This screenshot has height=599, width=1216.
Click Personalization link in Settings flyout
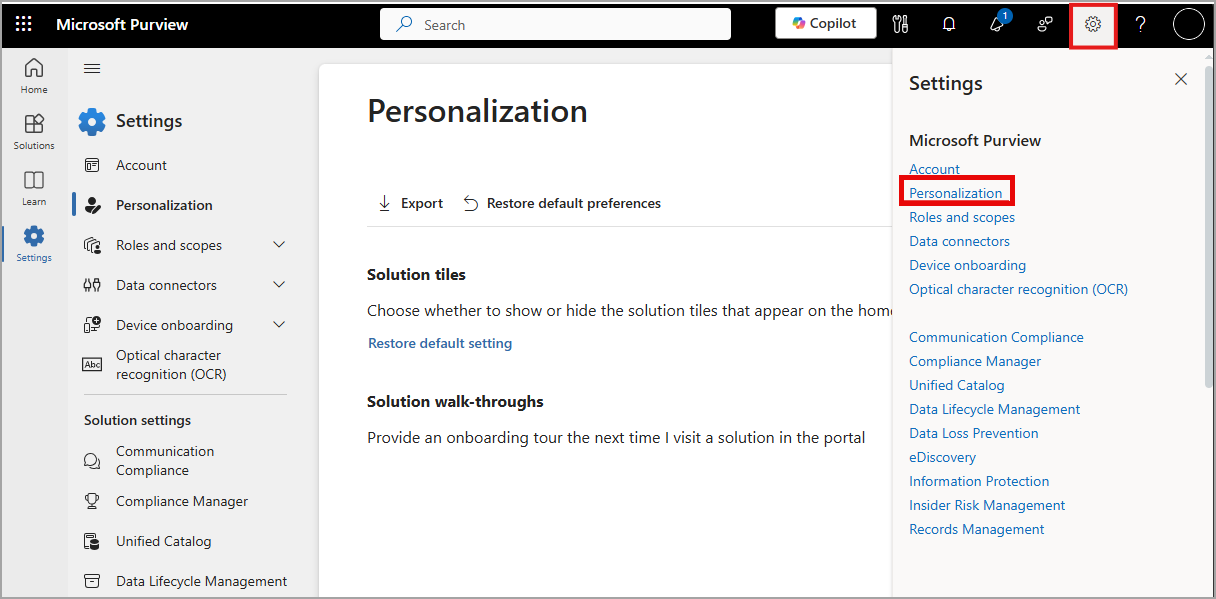coord(955,193)
